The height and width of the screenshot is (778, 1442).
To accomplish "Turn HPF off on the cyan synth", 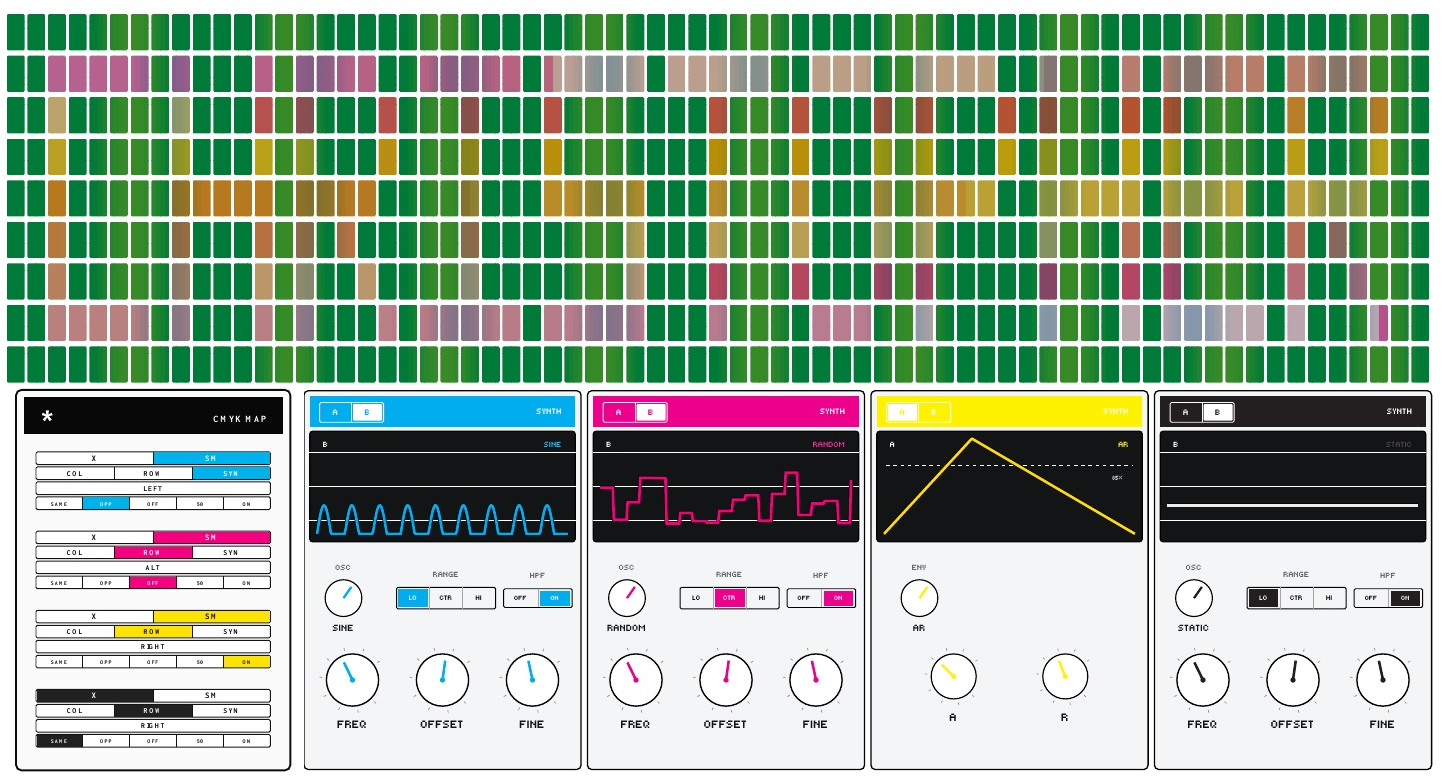I will click(x=521, y=598).
